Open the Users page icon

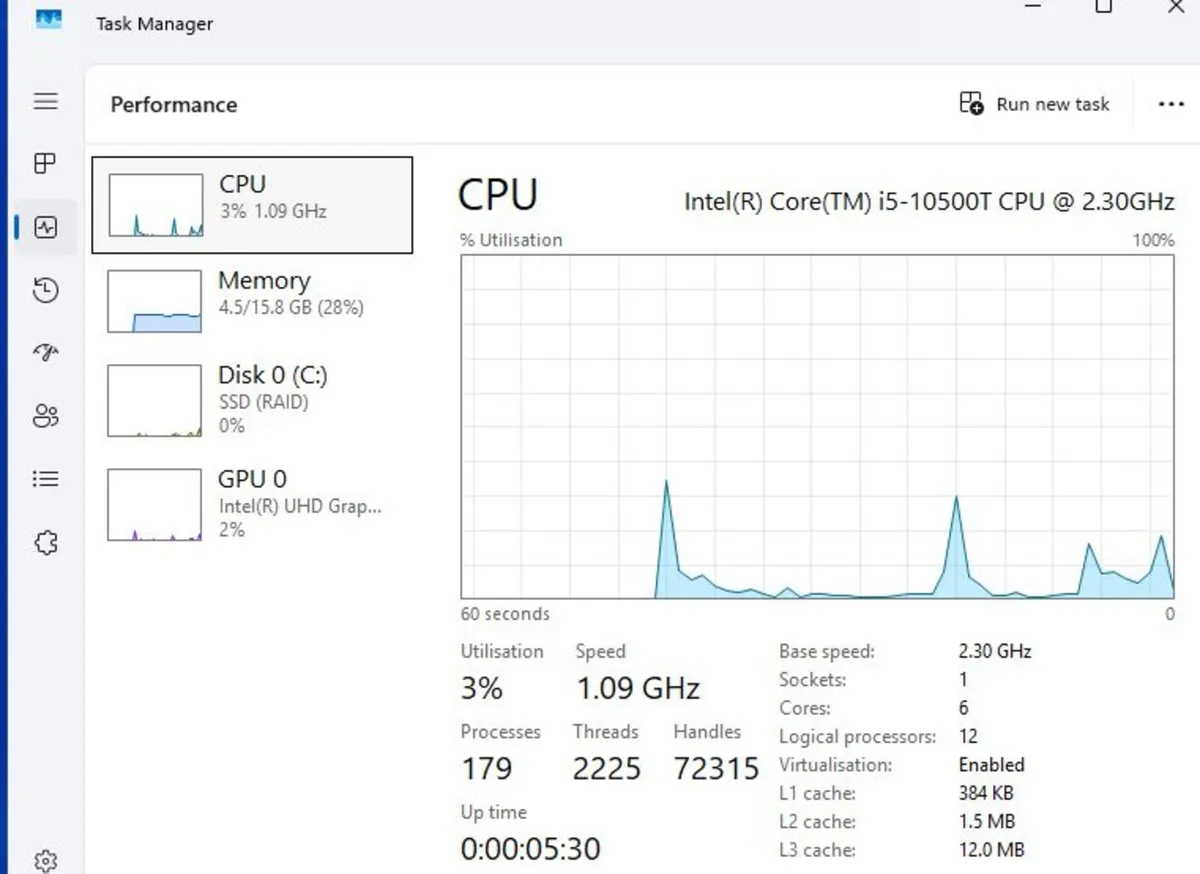tap(45, 416)
